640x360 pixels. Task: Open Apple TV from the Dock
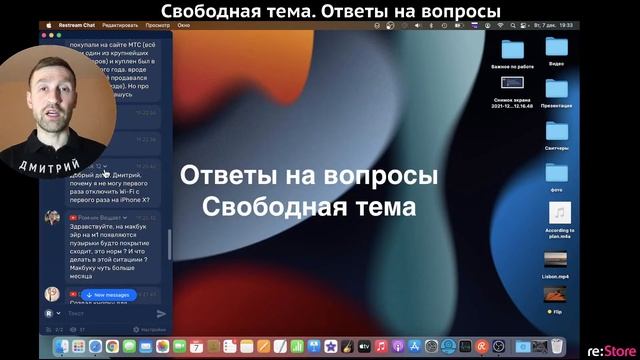coord(364,347)
